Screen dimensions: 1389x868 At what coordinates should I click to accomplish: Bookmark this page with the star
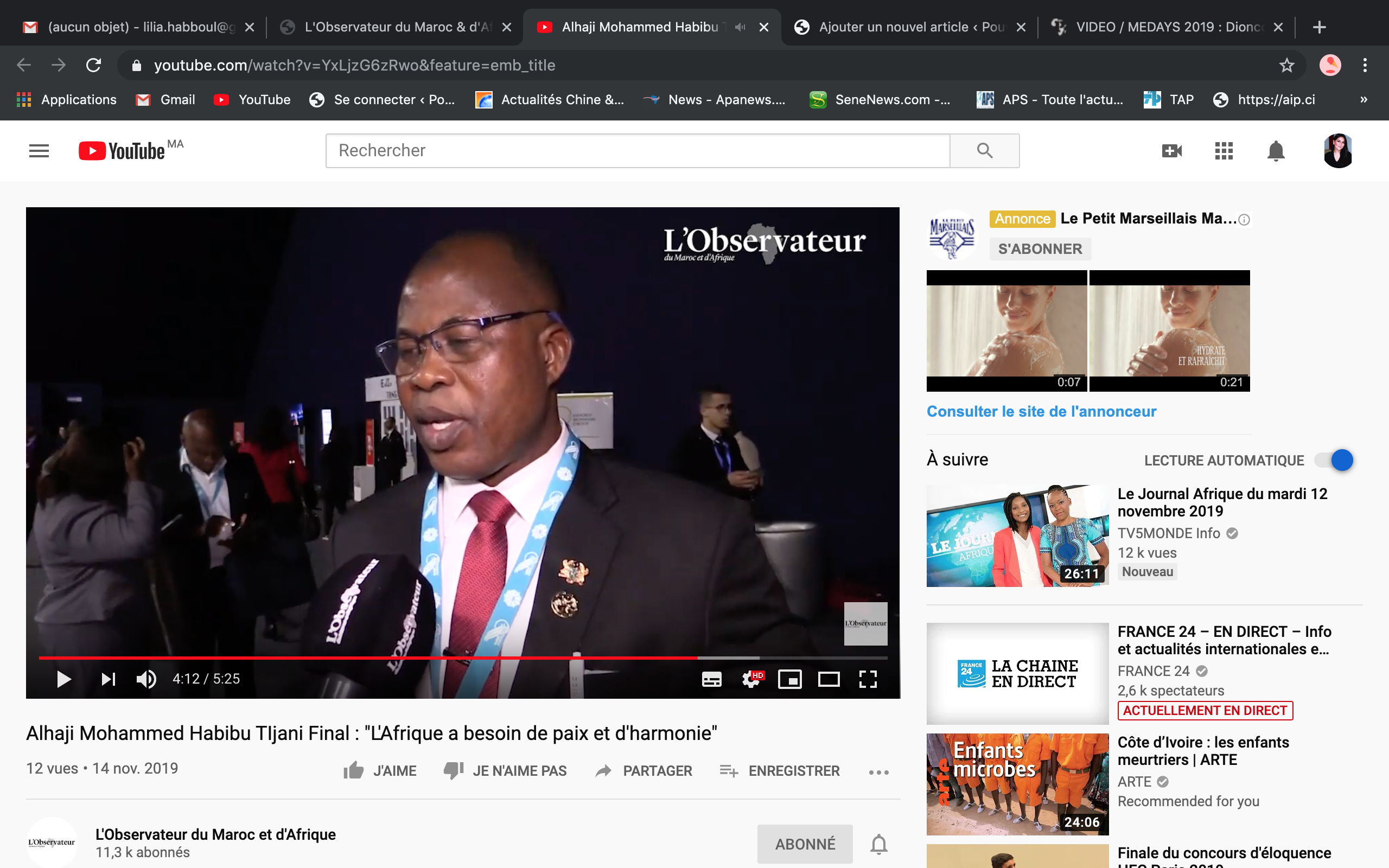click(x=1287, y=66)
